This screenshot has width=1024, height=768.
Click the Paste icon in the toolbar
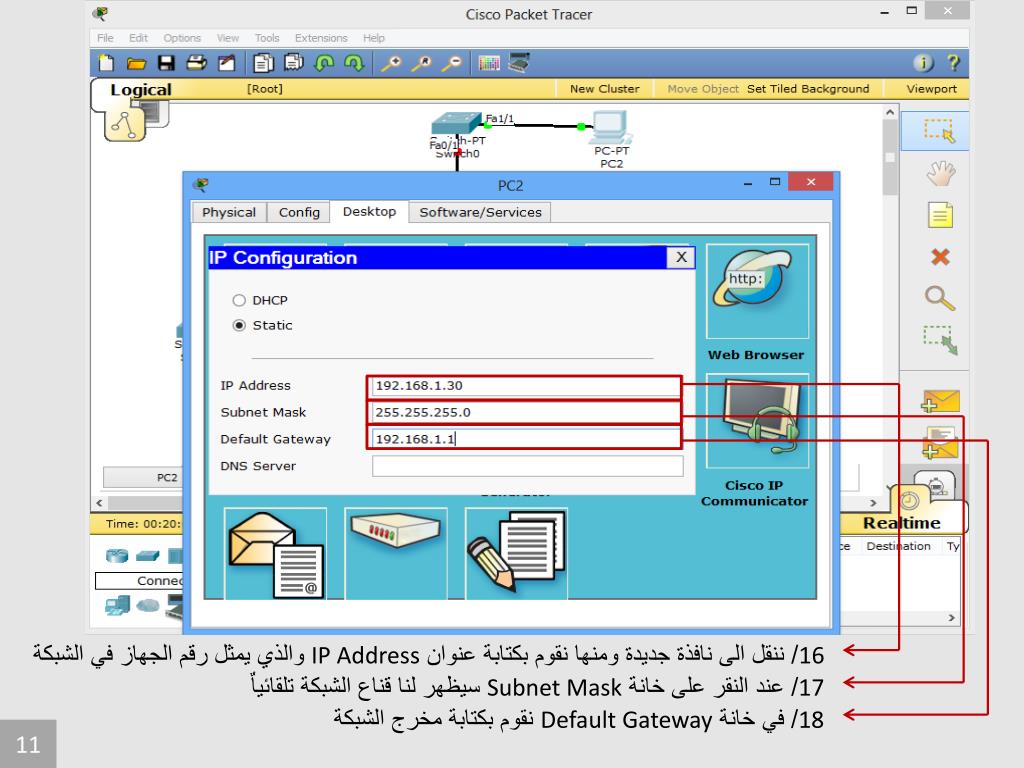click(x=294, y=63)
